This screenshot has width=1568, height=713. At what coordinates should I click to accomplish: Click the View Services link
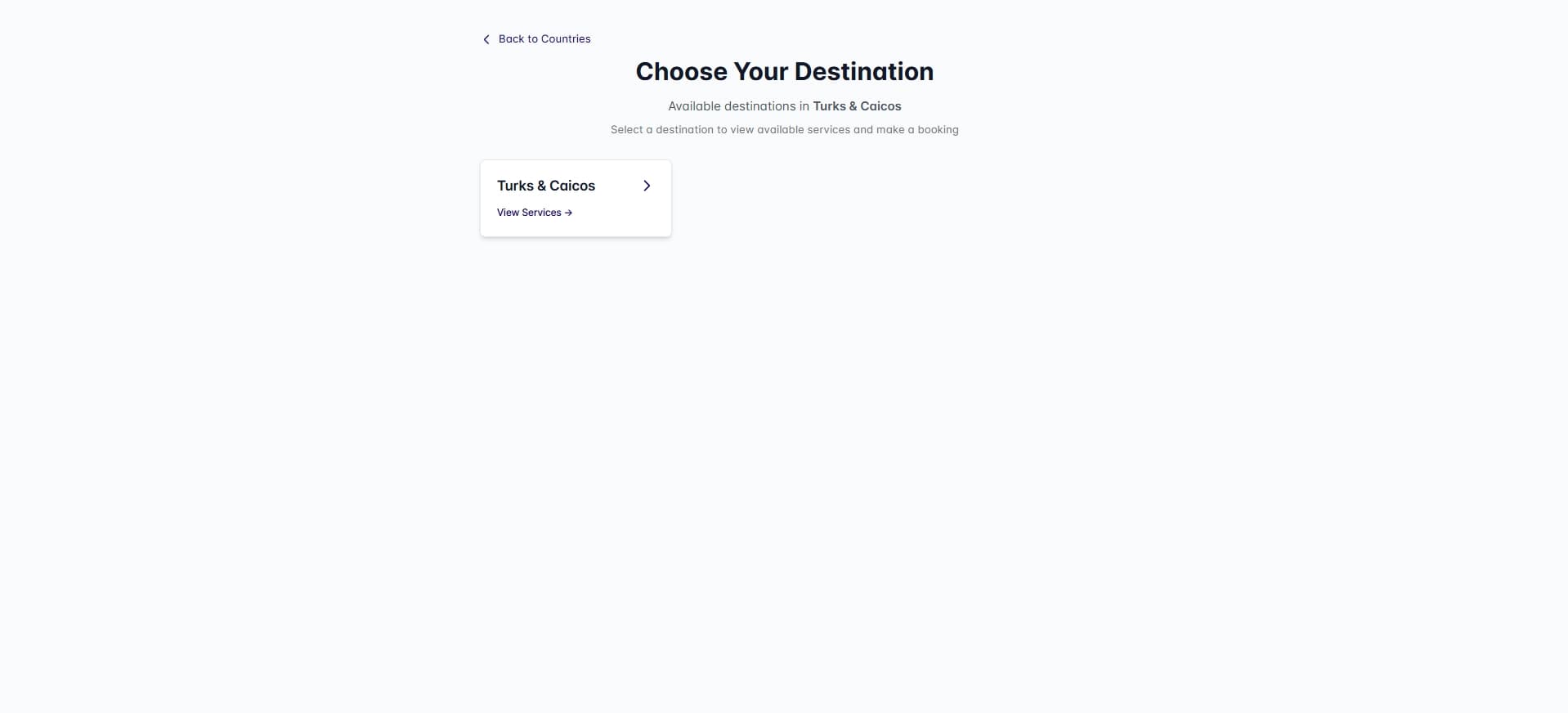(528, 213)
